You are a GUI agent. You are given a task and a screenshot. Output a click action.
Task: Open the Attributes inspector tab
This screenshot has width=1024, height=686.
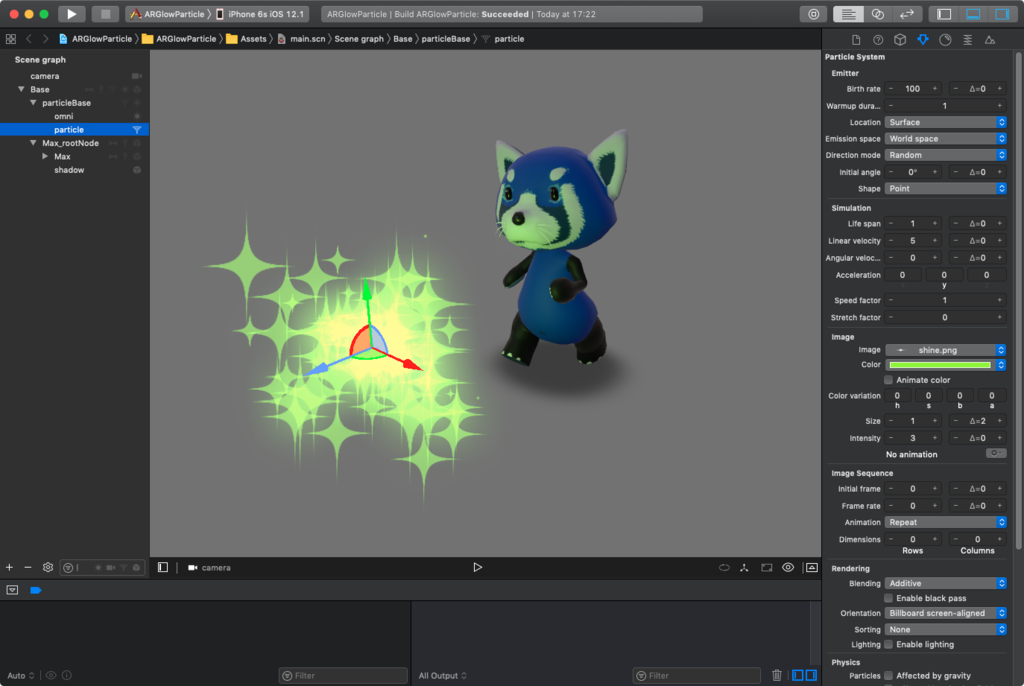[x=922, y=40]
